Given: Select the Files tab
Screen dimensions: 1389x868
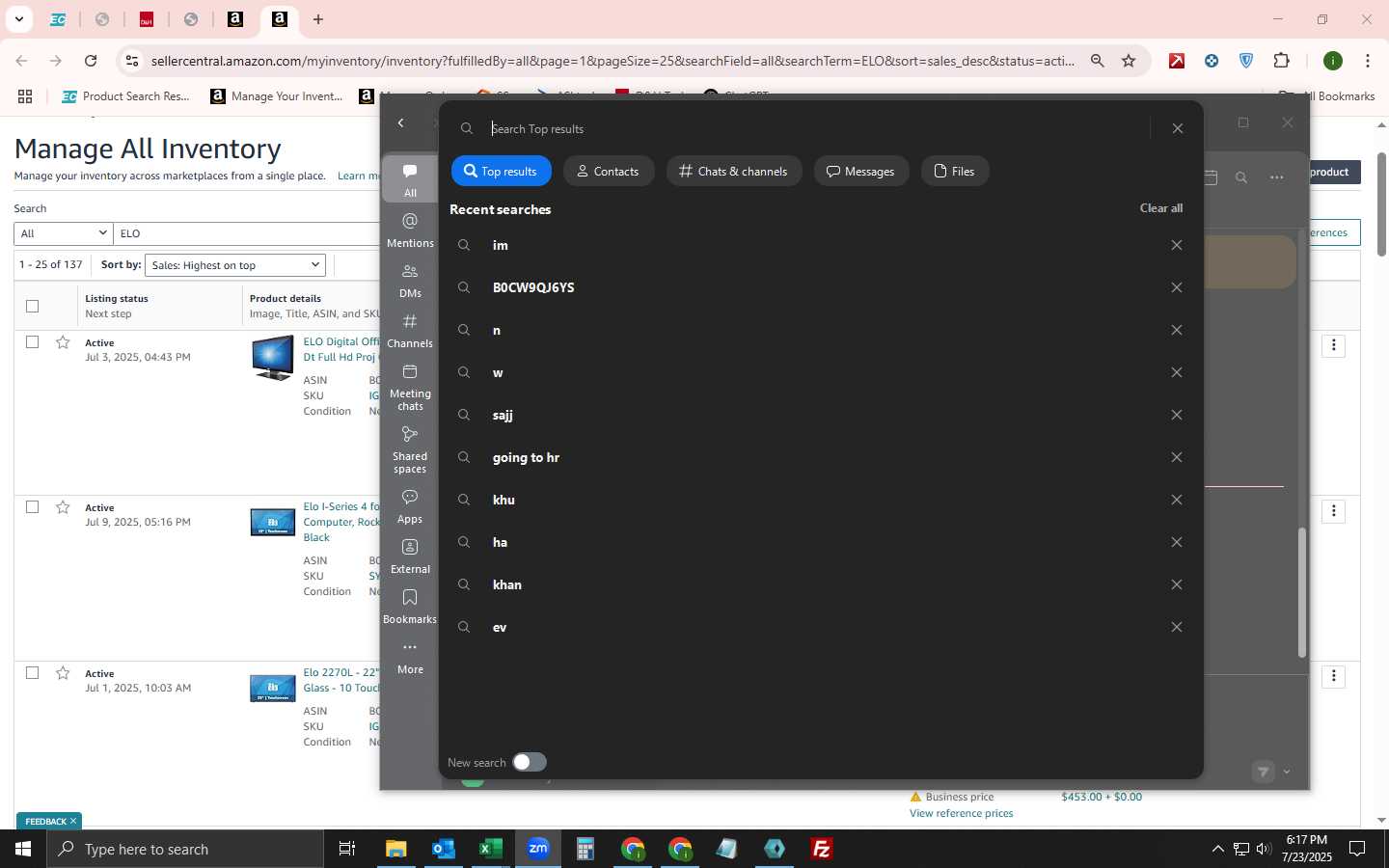Looking at the screenshot, I should pos(955,171).
